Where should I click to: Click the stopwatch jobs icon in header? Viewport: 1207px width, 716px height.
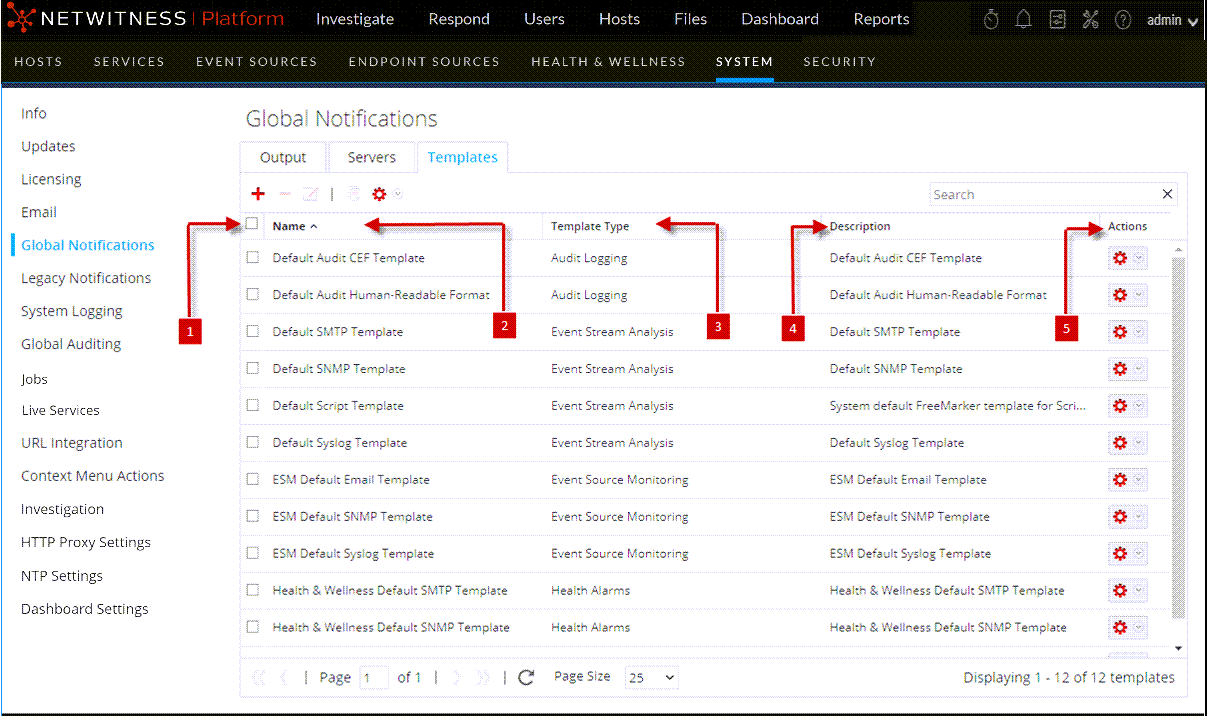point(991,20)
